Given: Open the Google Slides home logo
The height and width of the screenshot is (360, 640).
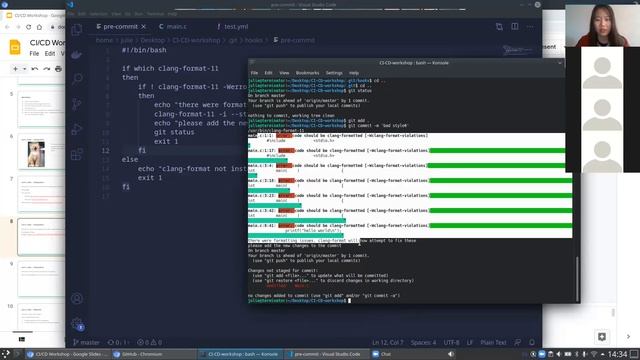Looking at the screenshot, I should point(15,47).
